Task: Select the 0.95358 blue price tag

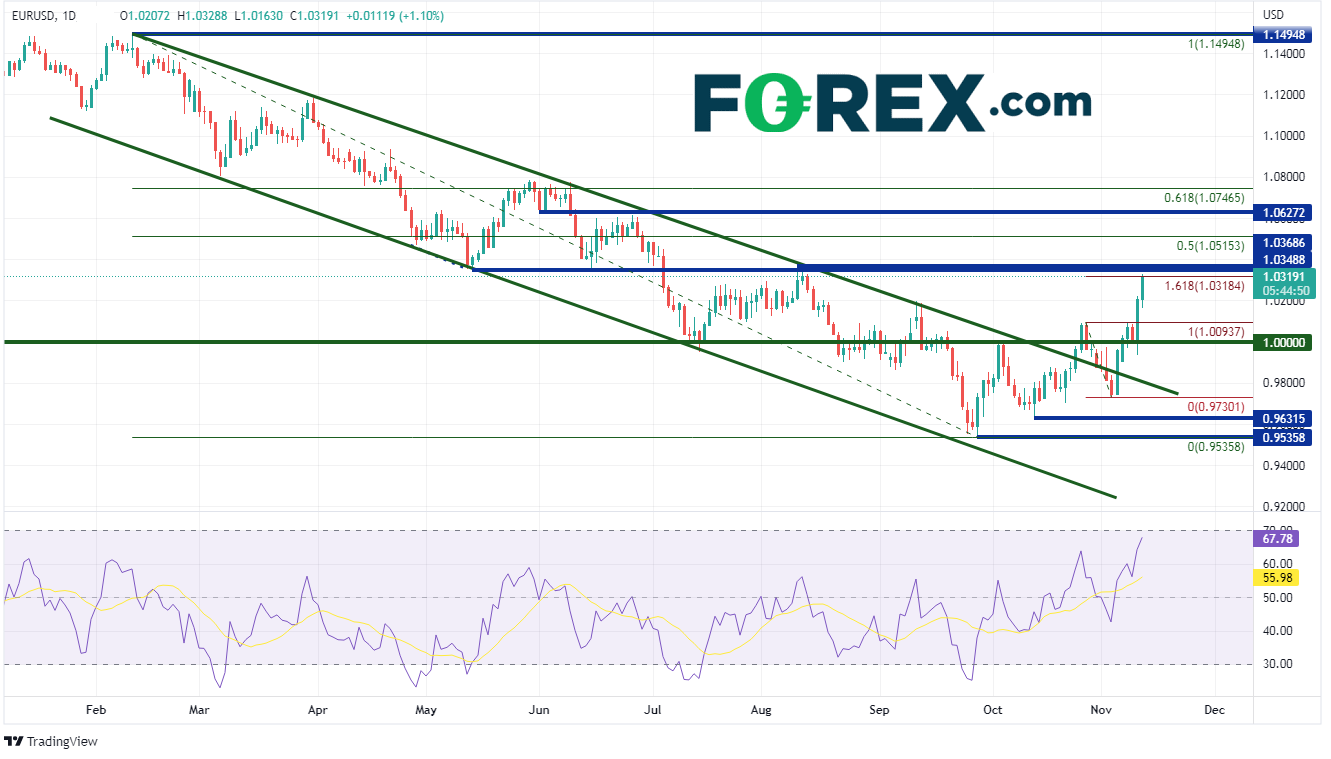Action: click(x=1282, y=438)
